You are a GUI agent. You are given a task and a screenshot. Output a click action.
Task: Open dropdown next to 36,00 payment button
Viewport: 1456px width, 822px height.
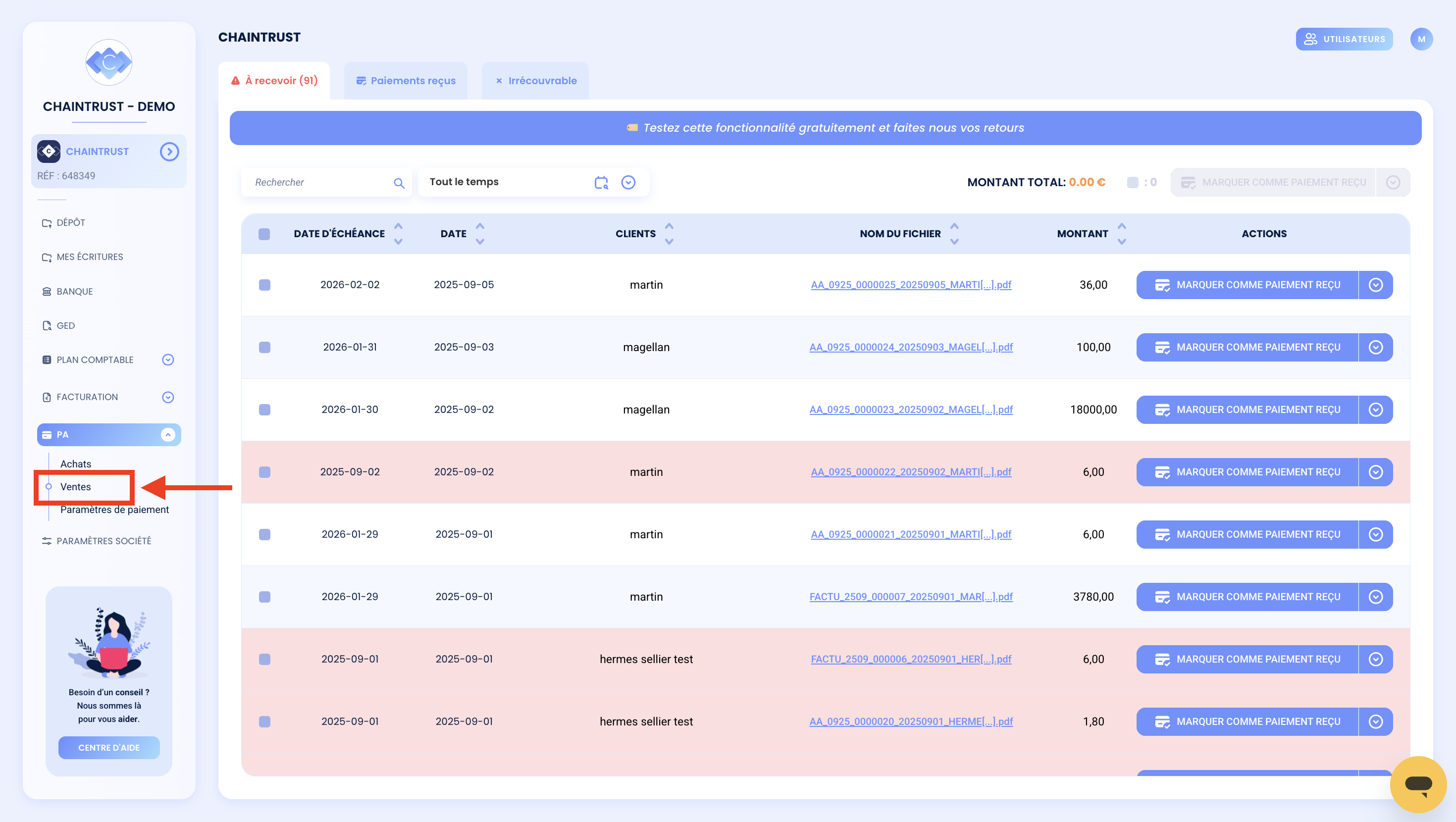click(1376, 285)
